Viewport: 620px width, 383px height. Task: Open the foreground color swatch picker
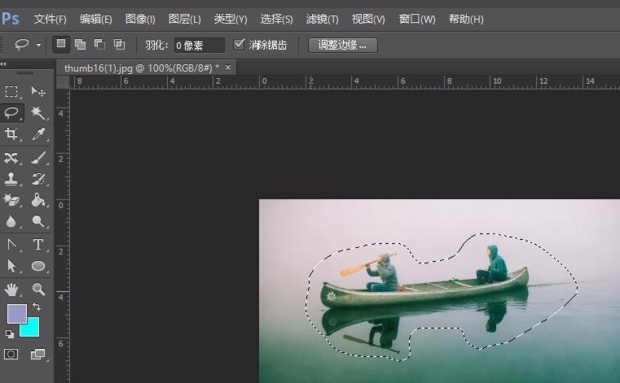pyautogui.click(x=17, y=313)
